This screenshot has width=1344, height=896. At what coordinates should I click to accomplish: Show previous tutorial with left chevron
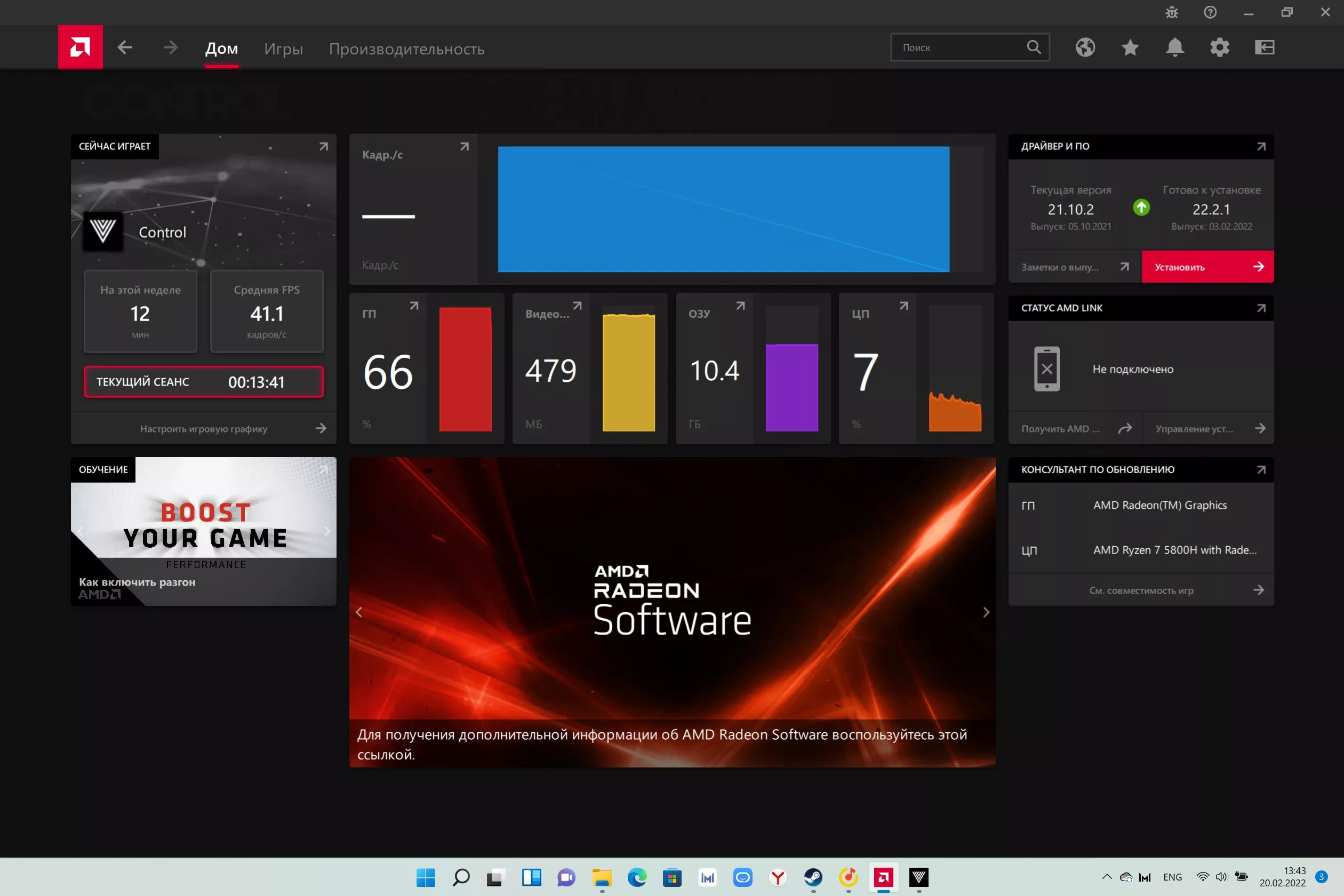[81, 531]
